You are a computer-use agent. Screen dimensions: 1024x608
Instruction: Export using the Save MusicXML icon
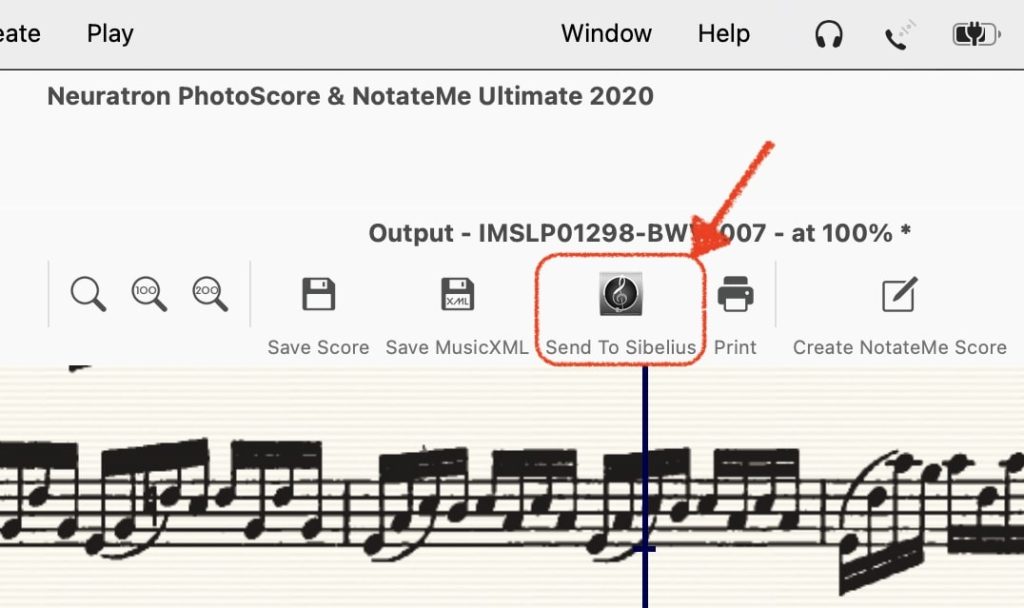point(457,295)
